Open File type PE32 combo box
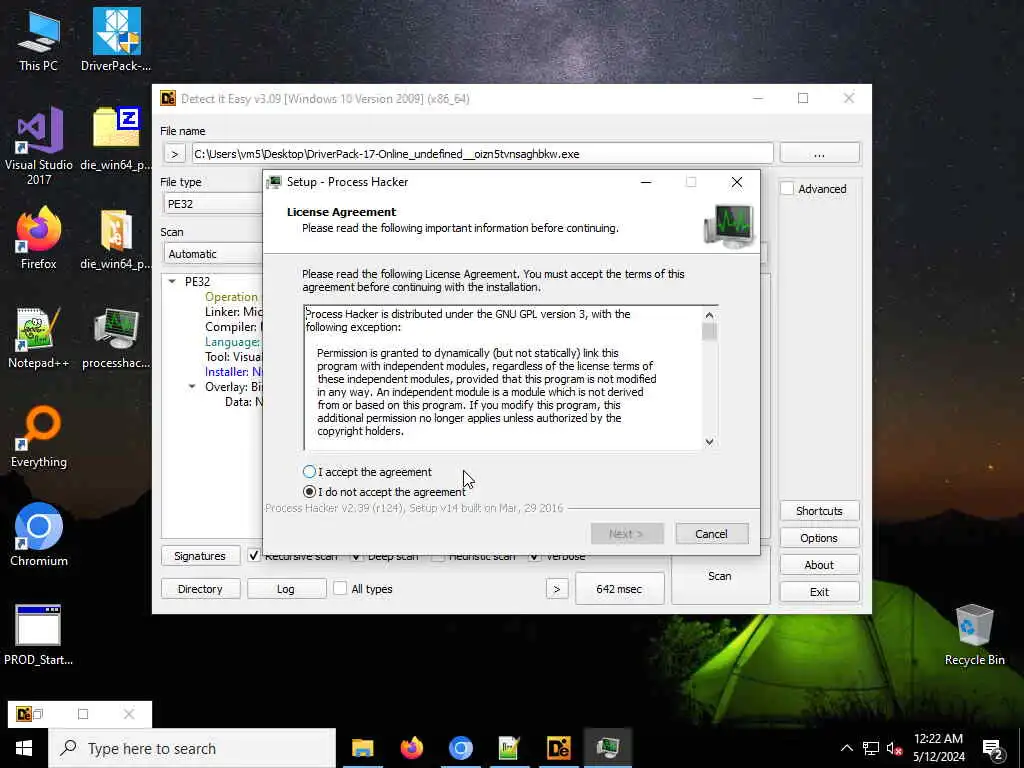 [x=212, y=204]
